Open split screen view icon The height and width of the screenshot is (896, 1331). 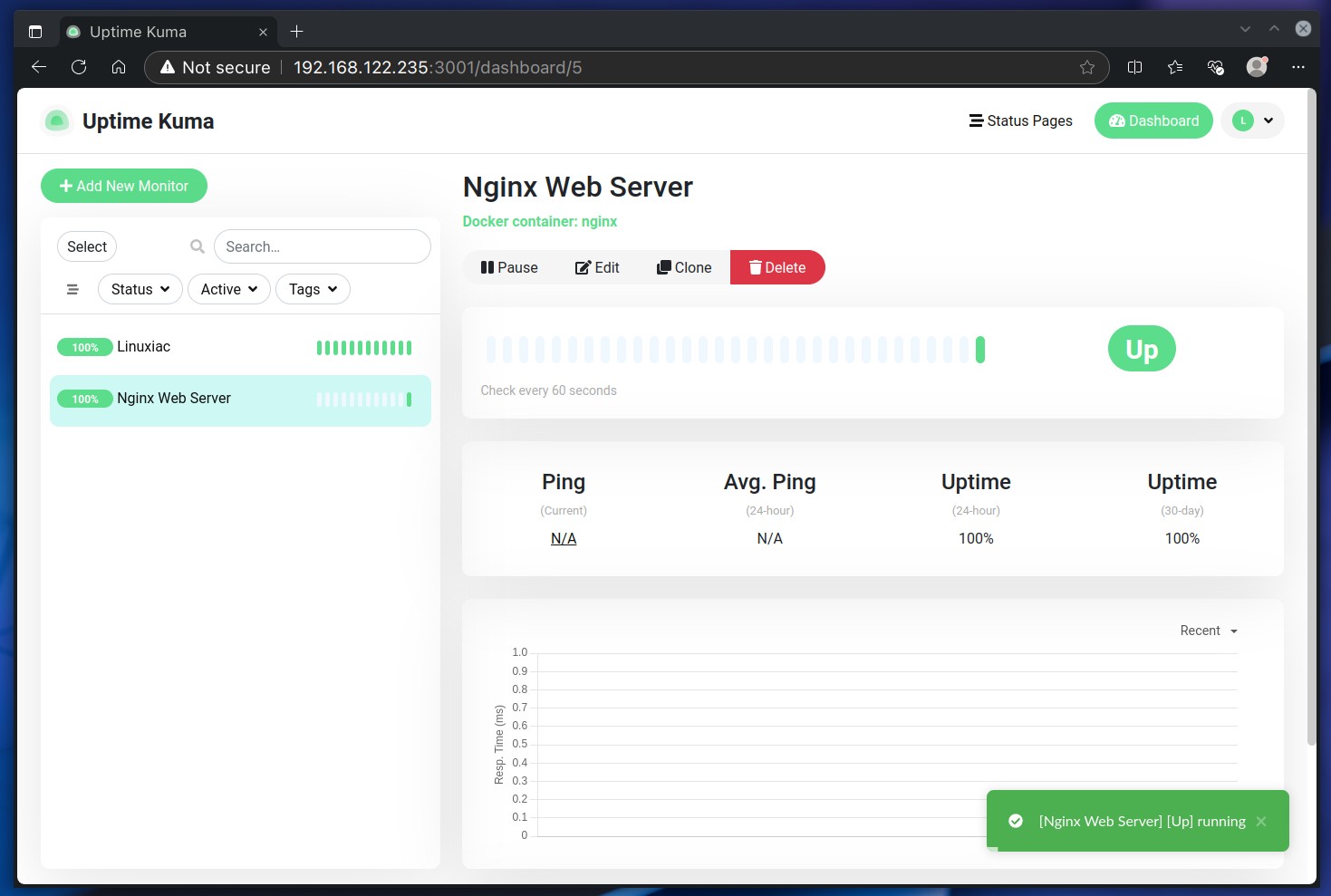tap(1134, 67)
